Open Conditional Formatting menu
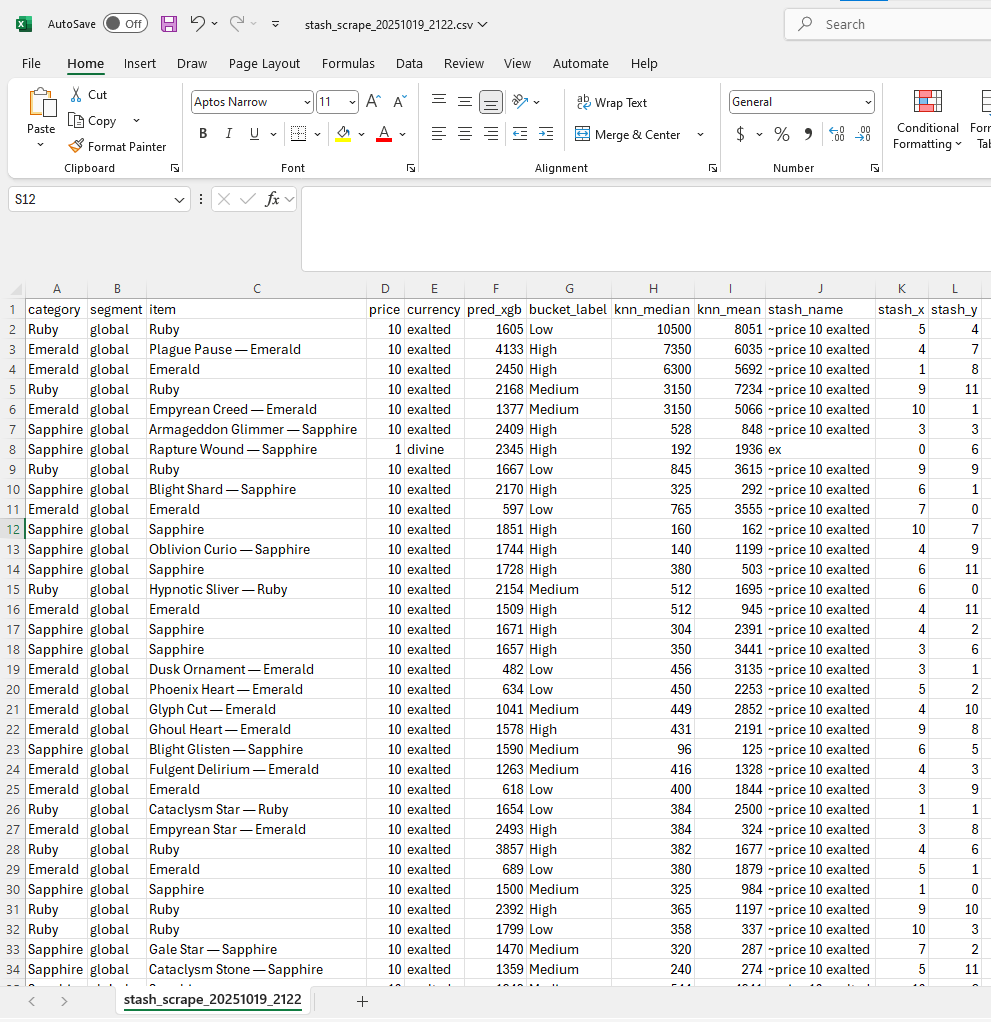The image size is (991, 1022). click(928, 120)
